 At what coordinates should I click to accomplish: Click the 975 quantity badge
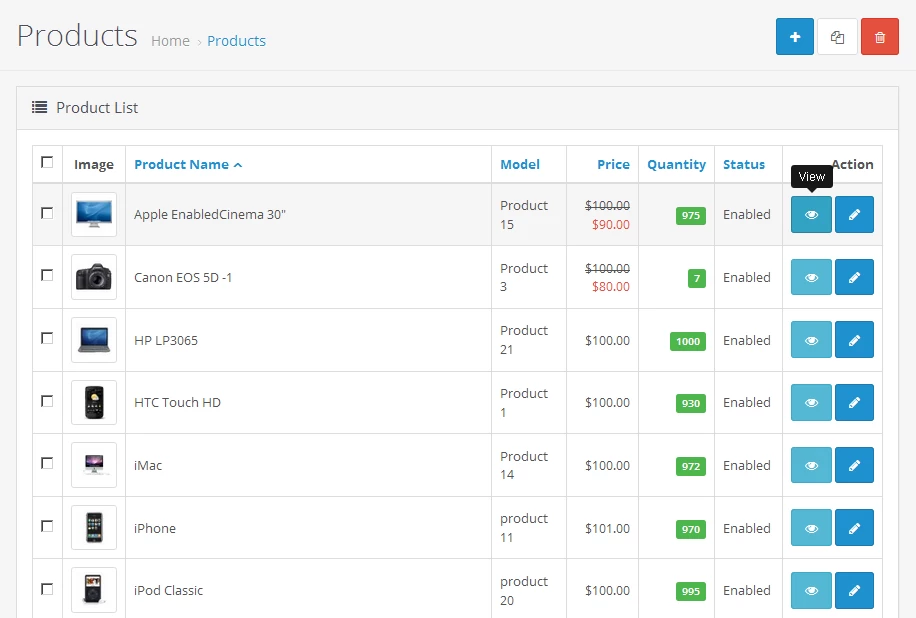691,216
